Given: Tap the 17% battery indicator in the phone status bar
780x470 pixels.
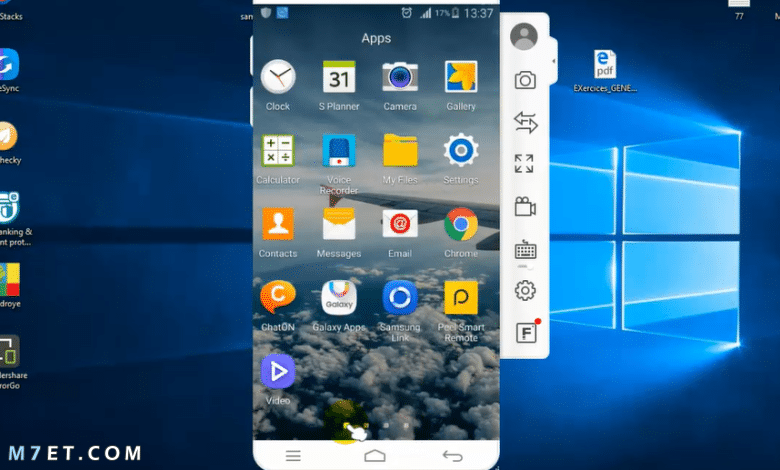Looking at the screenshot, I should point(447,13).
